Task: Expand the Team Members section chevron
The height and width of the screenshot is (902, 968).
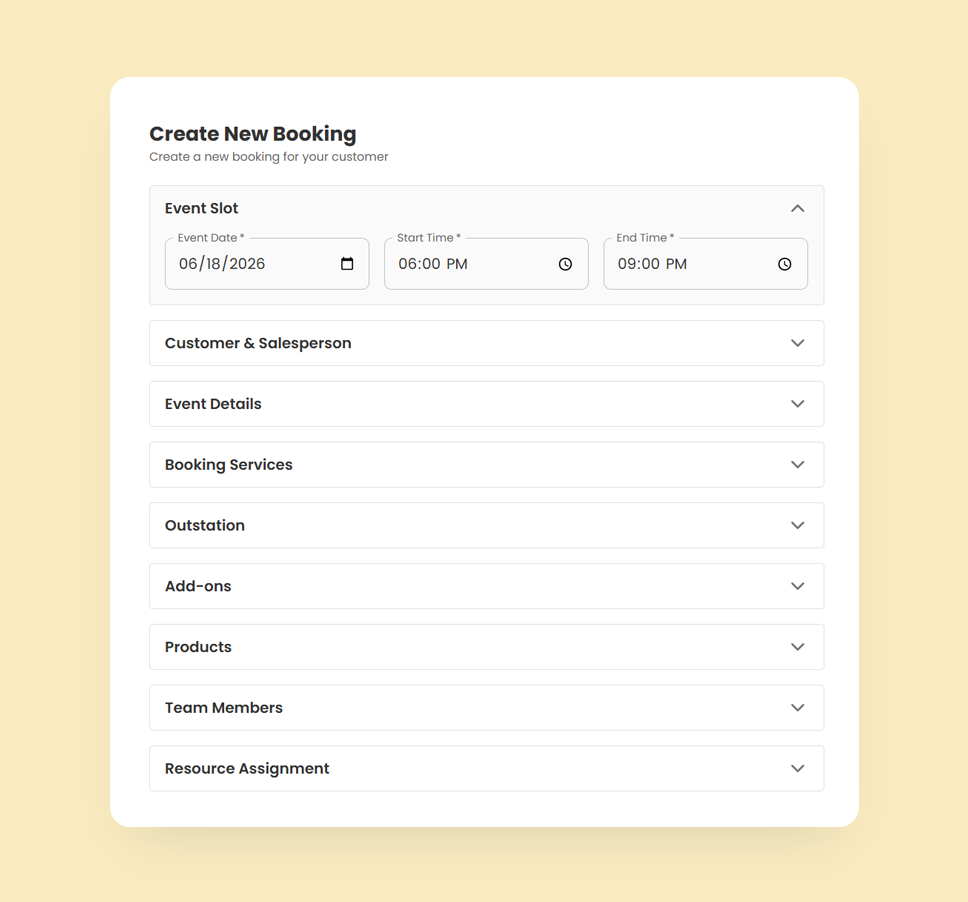Action: [798, 708]
